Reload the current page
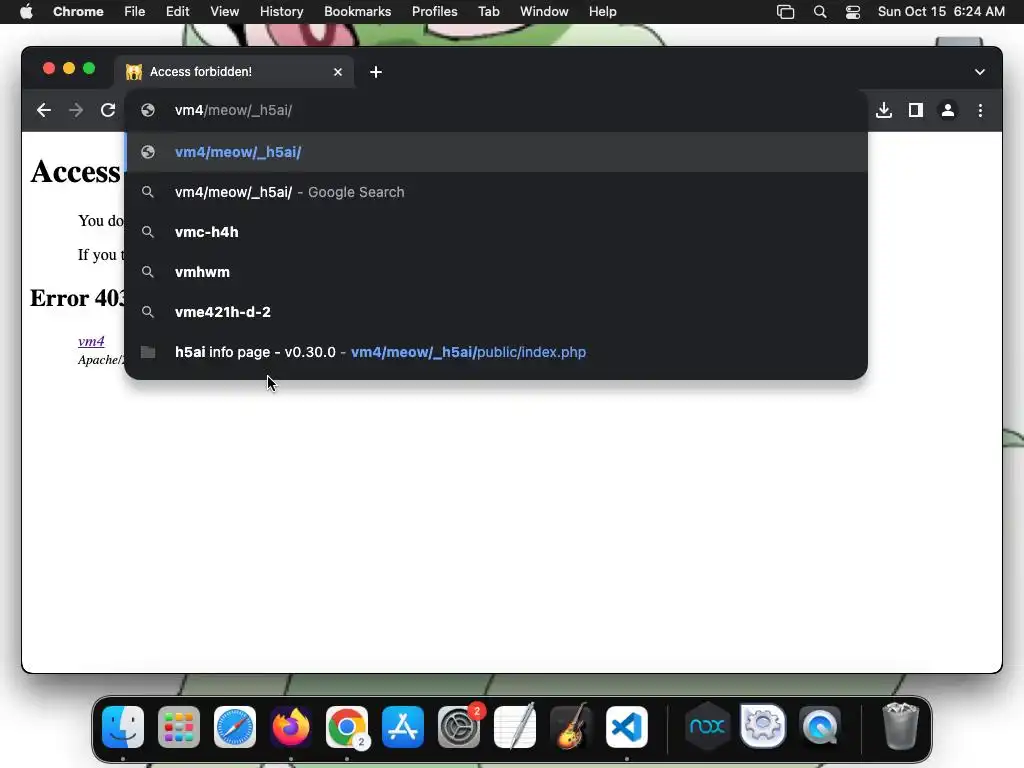The width and height of the screenshot is (1024, 768). click(108, 110)
